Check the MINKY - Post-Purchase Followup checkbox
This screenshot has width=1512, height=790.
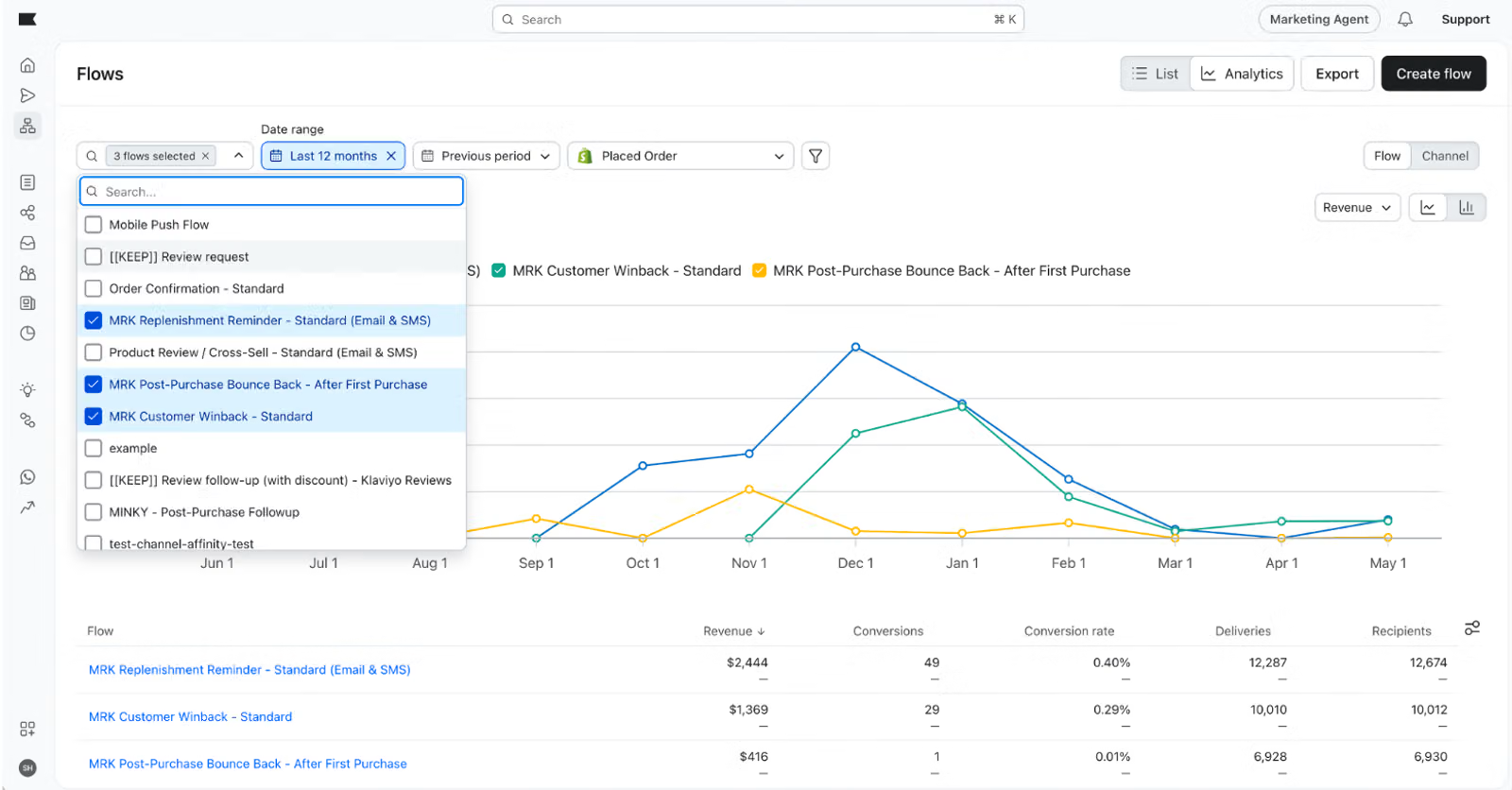tap(94, 512)
